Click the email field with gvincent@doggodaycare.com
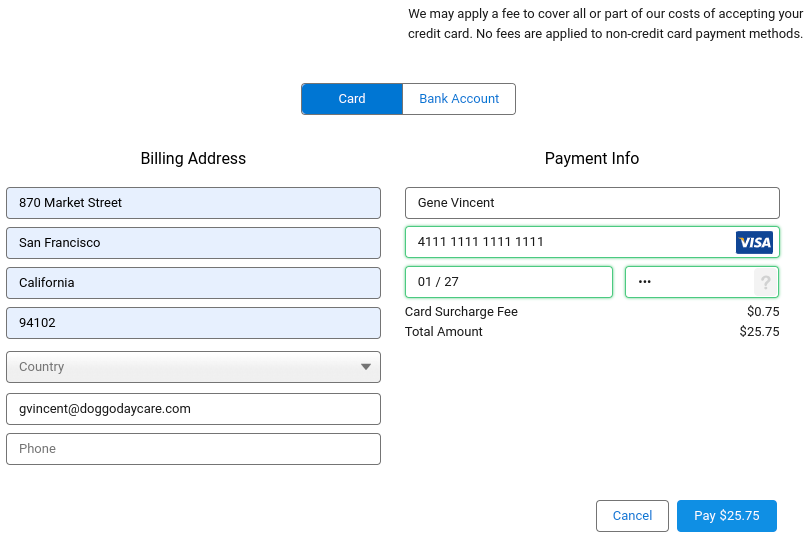 193,409
